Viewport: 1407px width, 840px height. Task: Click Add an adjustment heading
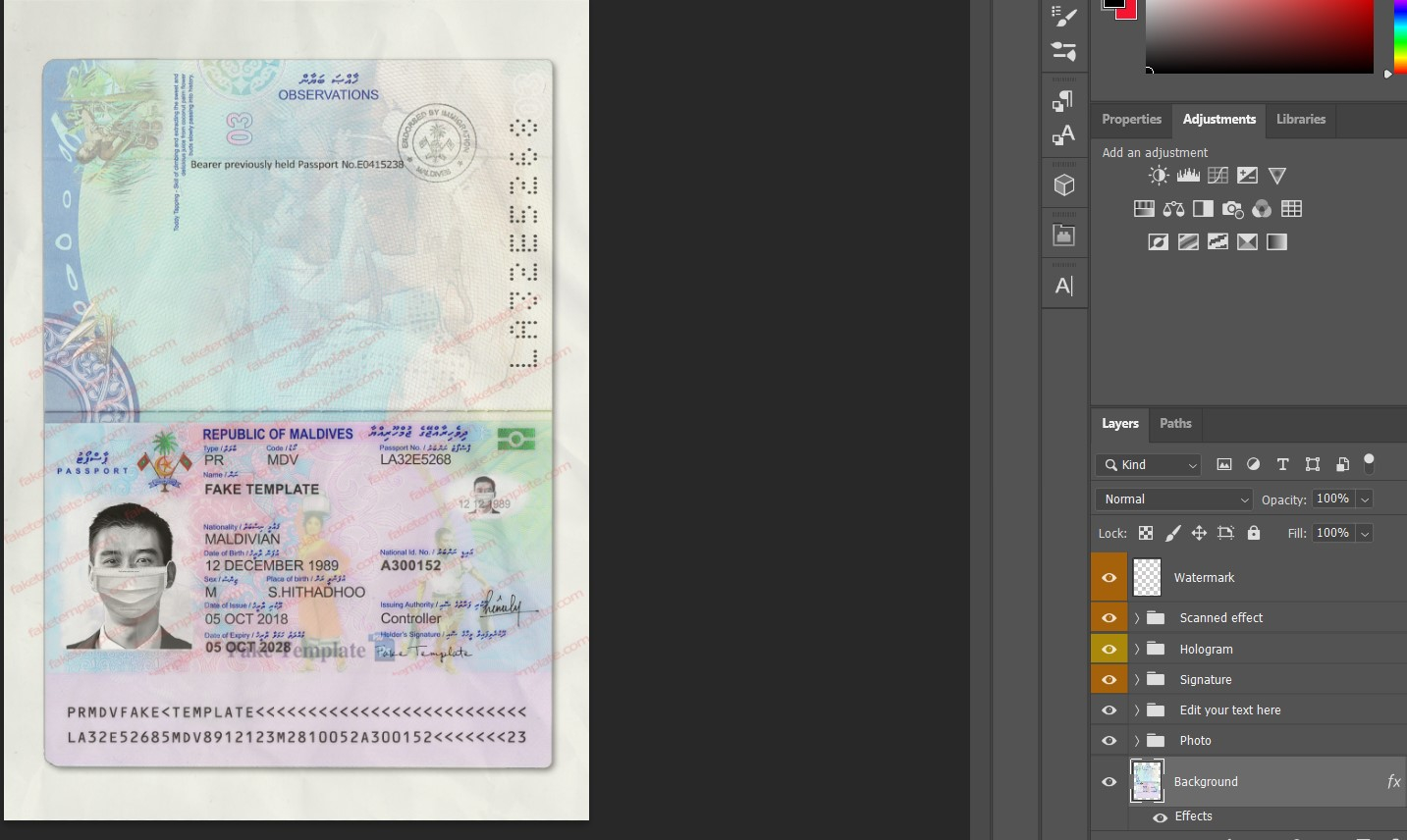tap(1155, 152)
